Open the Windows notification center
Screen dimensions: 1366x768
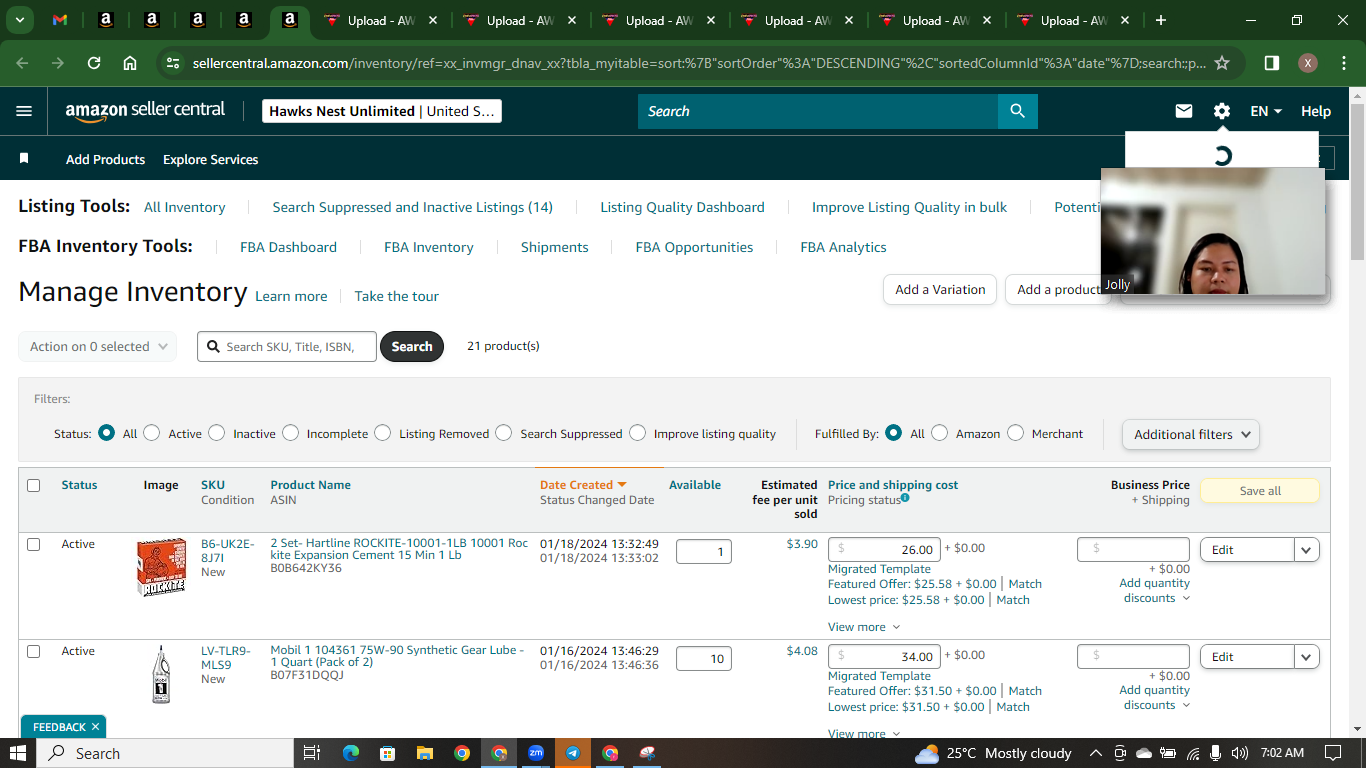[1333, 753]
